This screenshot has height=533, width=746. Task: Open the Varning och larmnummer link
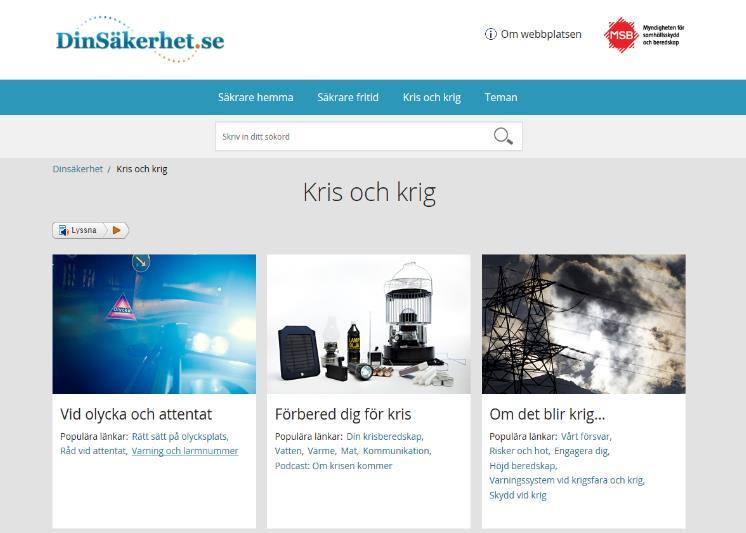click(x=185, y=451)
